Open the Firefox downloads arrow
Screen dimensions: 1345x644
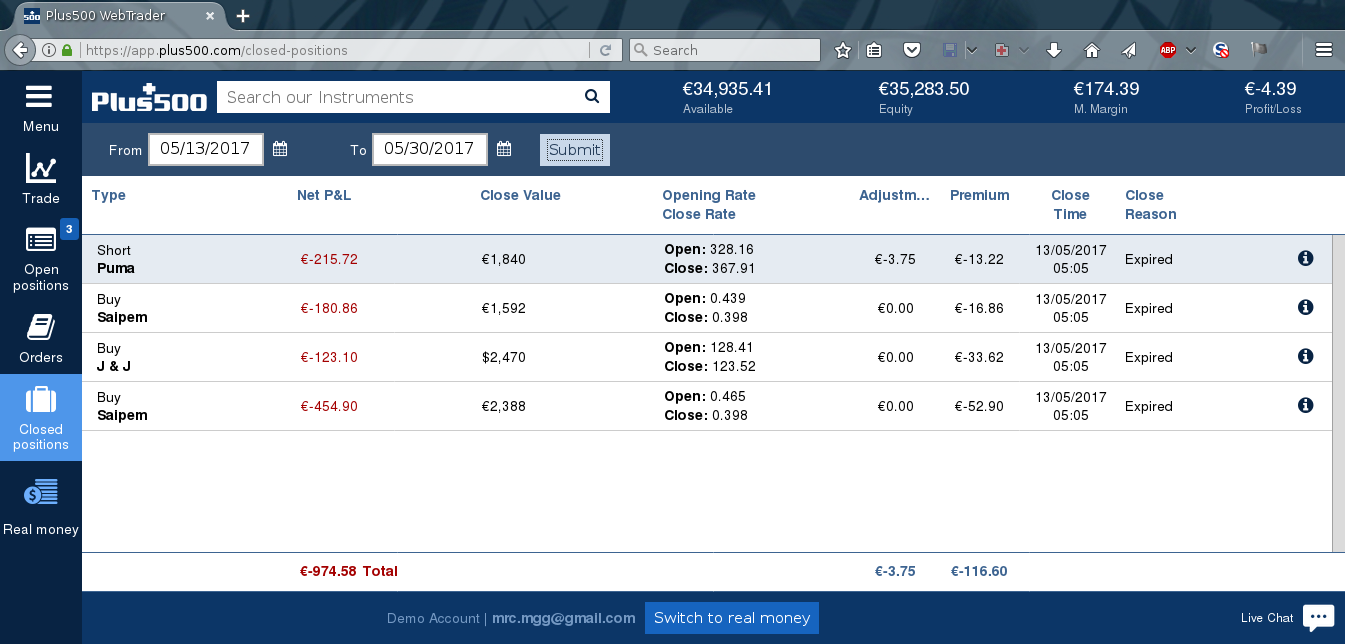pos(1053,50)
